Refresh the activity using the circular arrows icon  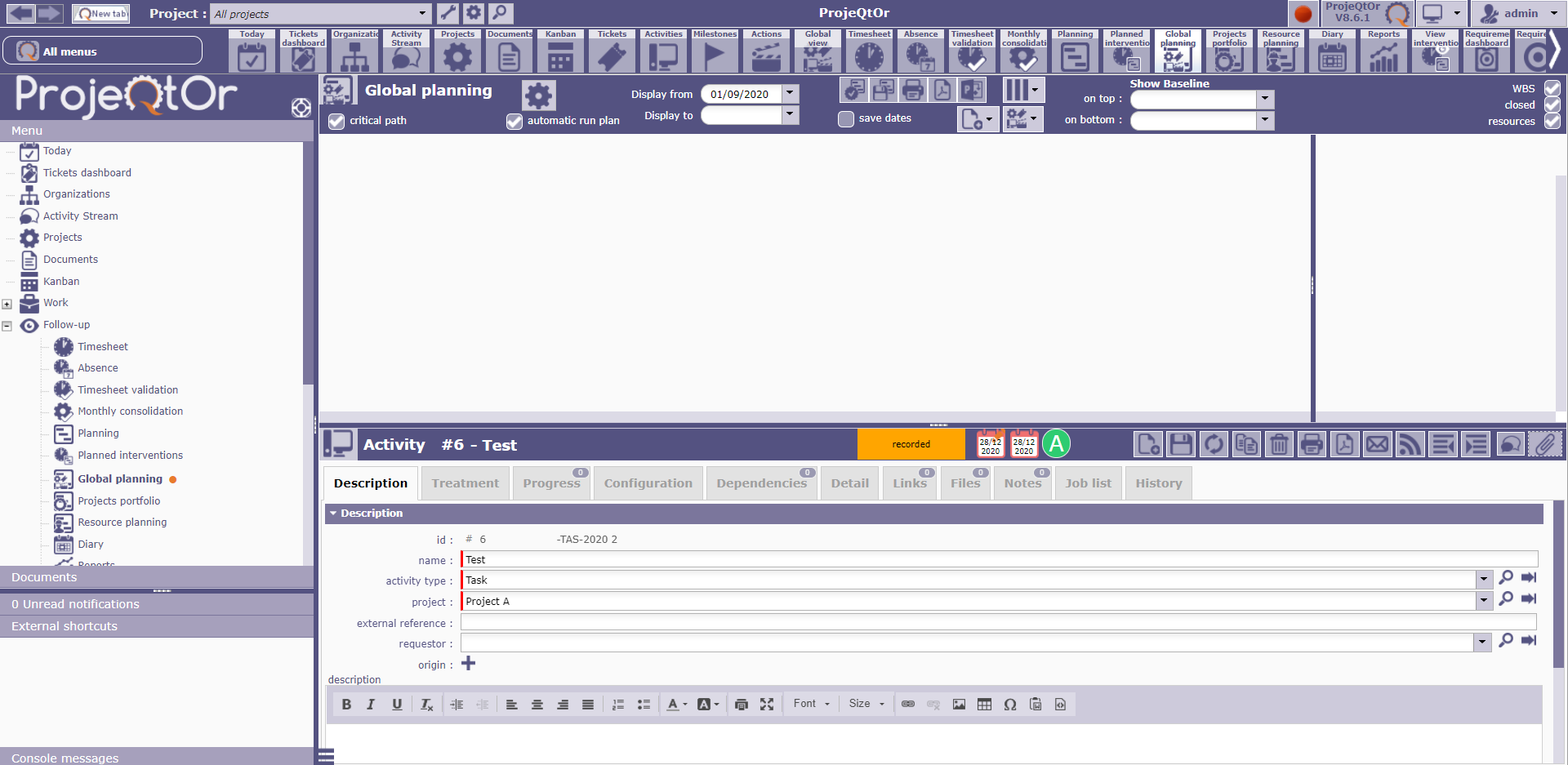pos(1214,445)
